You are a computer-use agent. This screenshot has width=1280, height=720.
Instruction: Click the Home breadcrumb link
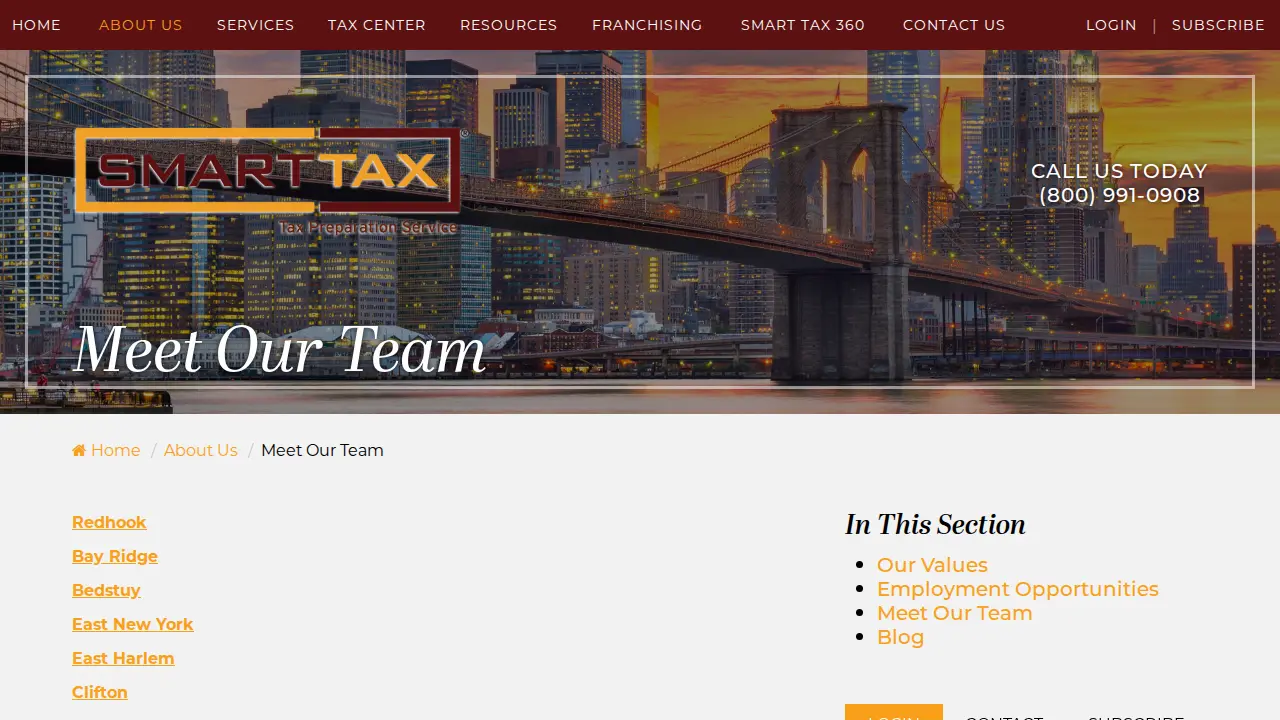tap(106, 450)
